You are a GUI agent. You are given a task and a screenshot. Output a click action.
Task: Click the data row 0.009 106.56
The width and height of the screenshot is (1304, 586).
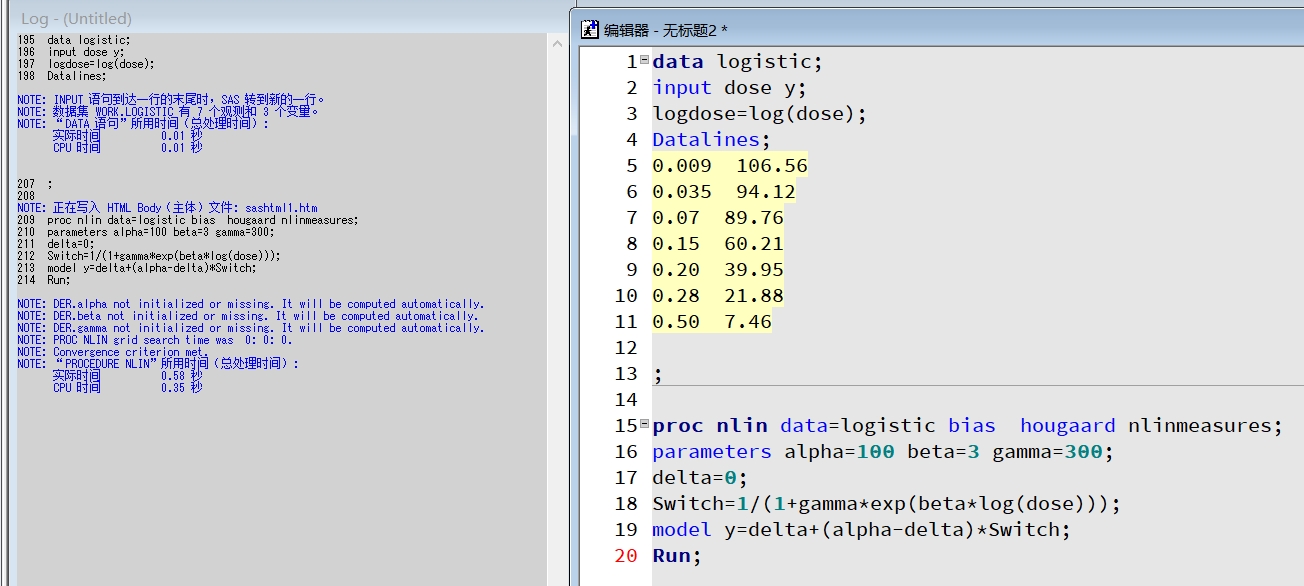pos(729,166)
